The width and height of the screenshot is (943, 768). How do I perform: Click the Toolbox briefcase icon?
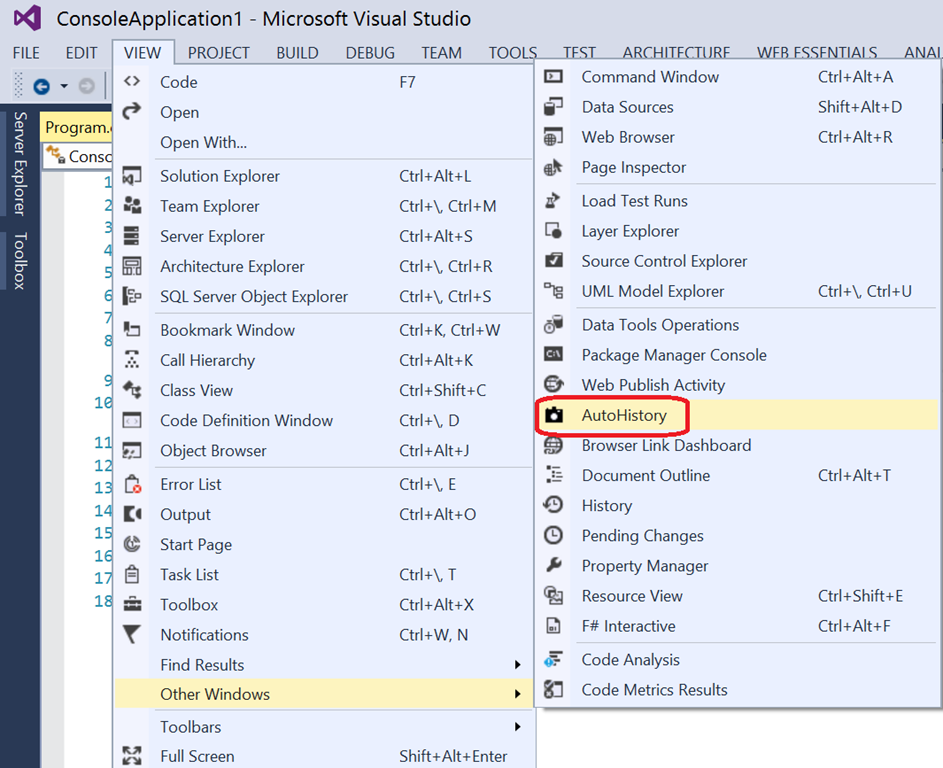coord(132,604)
